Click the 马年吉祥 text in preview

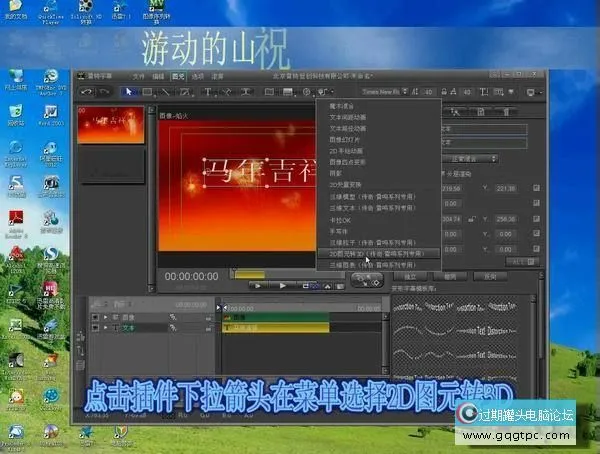coord(262,171)
